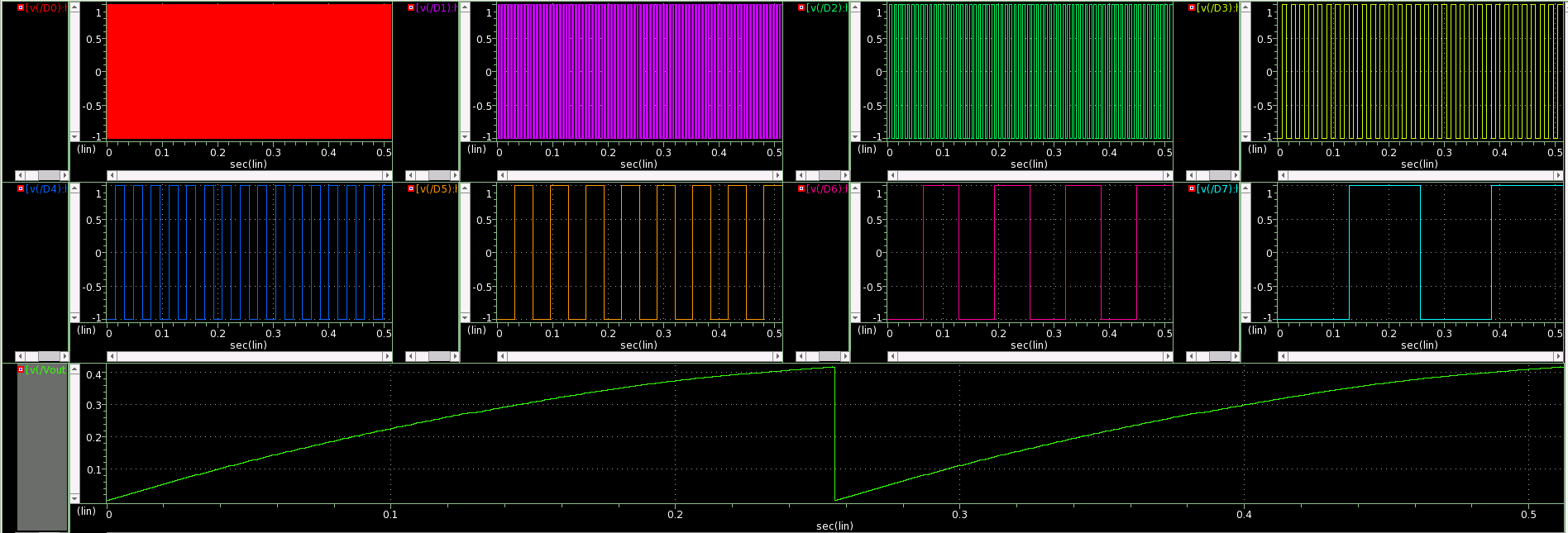Click the right arrow under the D1 waveform plot
This screenshot has width=1568, height=533.
[777, 175]
